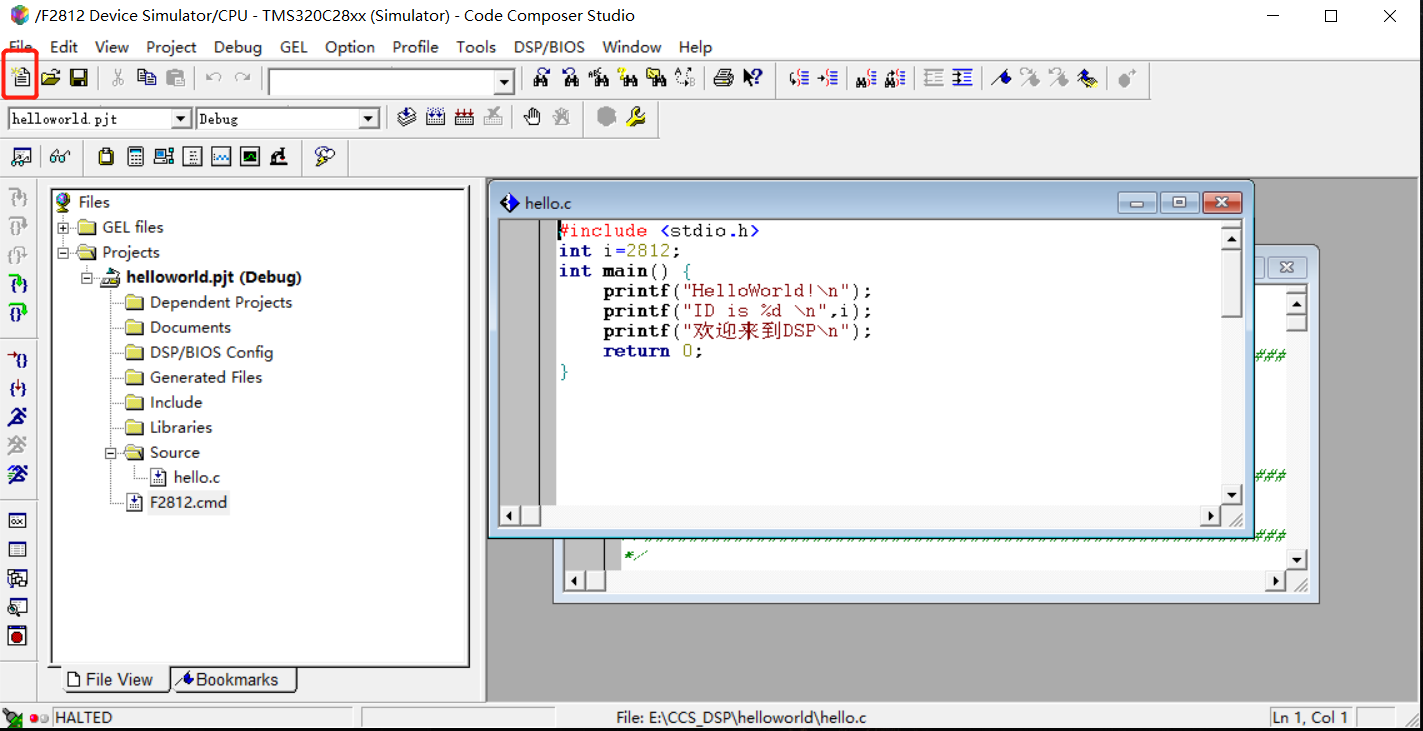Select the Generated Files folder
This screenshot has width=1423, height=731.
tap(206, 378)
